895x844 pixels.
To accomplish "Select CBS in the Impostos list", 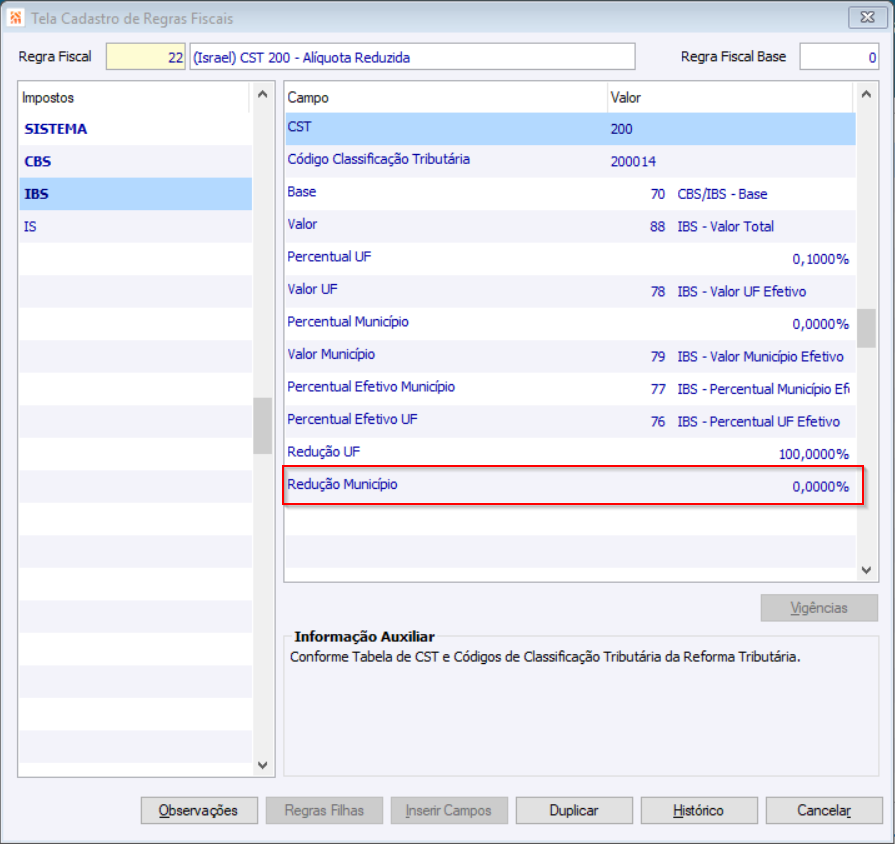I will (135, 161).
